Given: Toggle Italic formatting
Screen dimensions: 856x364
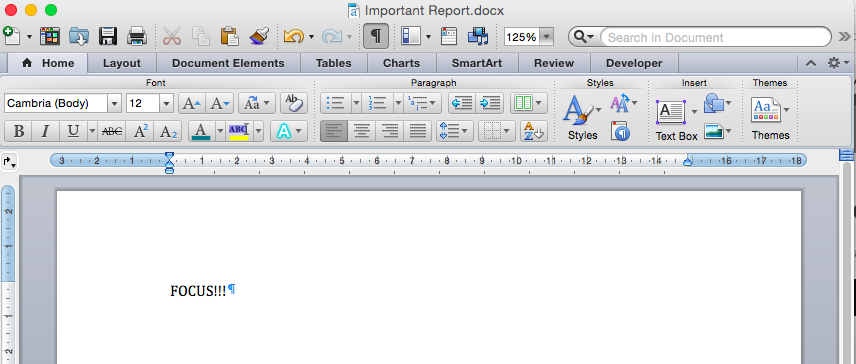Looking at the screenshot, I should (x=46, y=132).
